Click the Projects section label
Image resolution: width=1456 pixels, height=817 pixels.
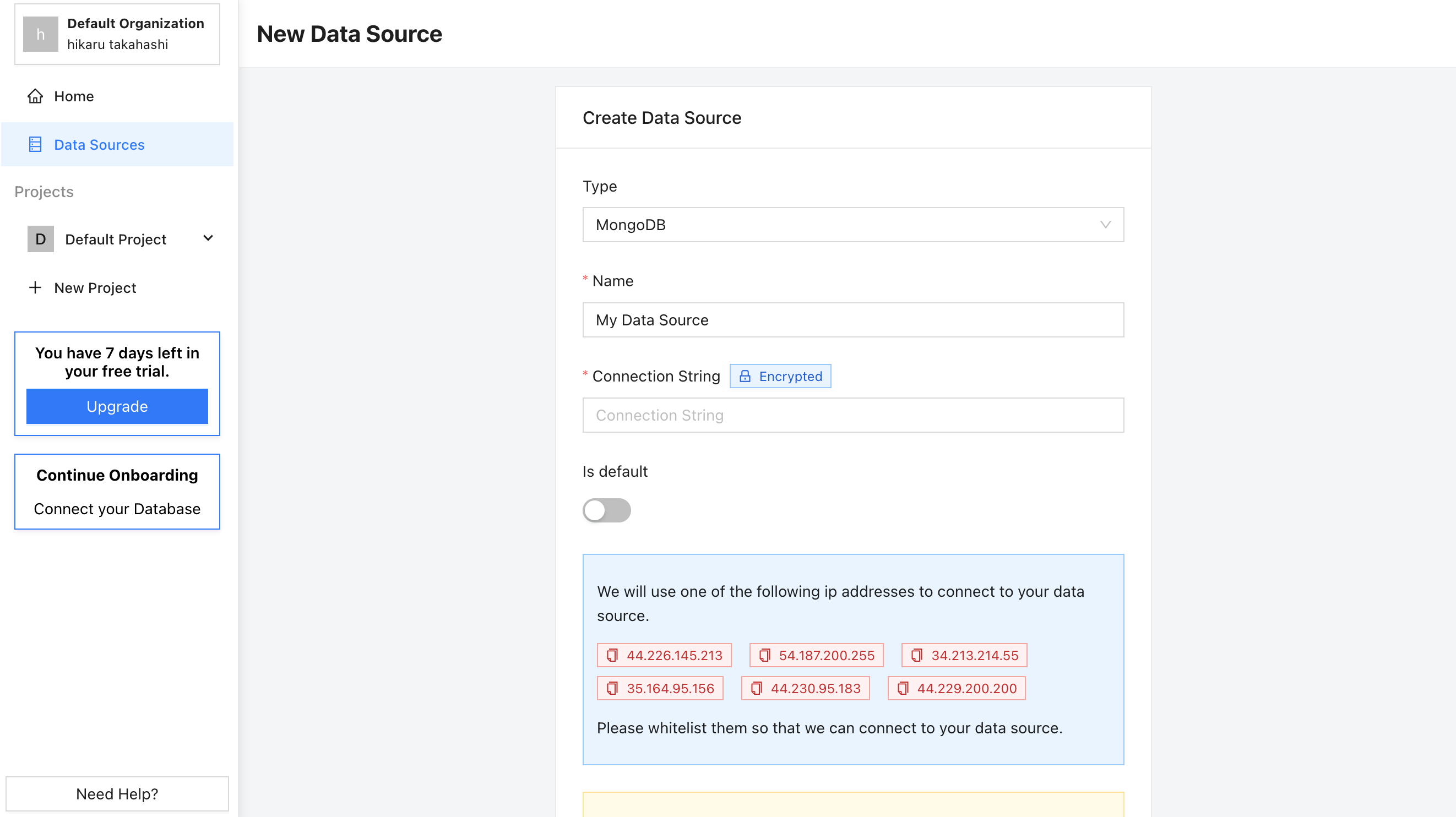(x=44, y=192)
